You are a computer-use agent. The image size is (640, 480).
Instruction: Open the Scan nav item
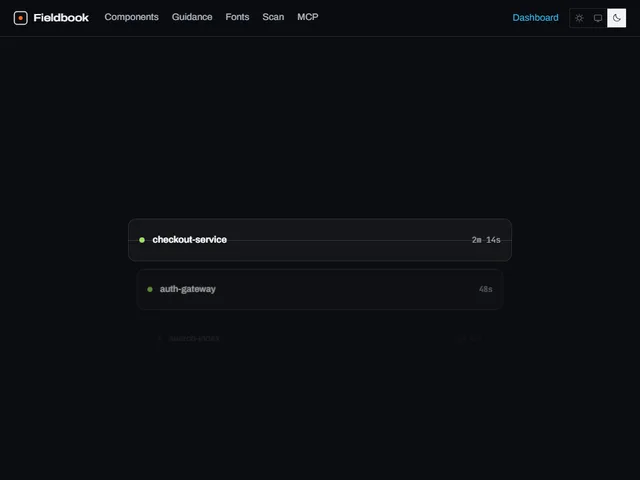273,17
